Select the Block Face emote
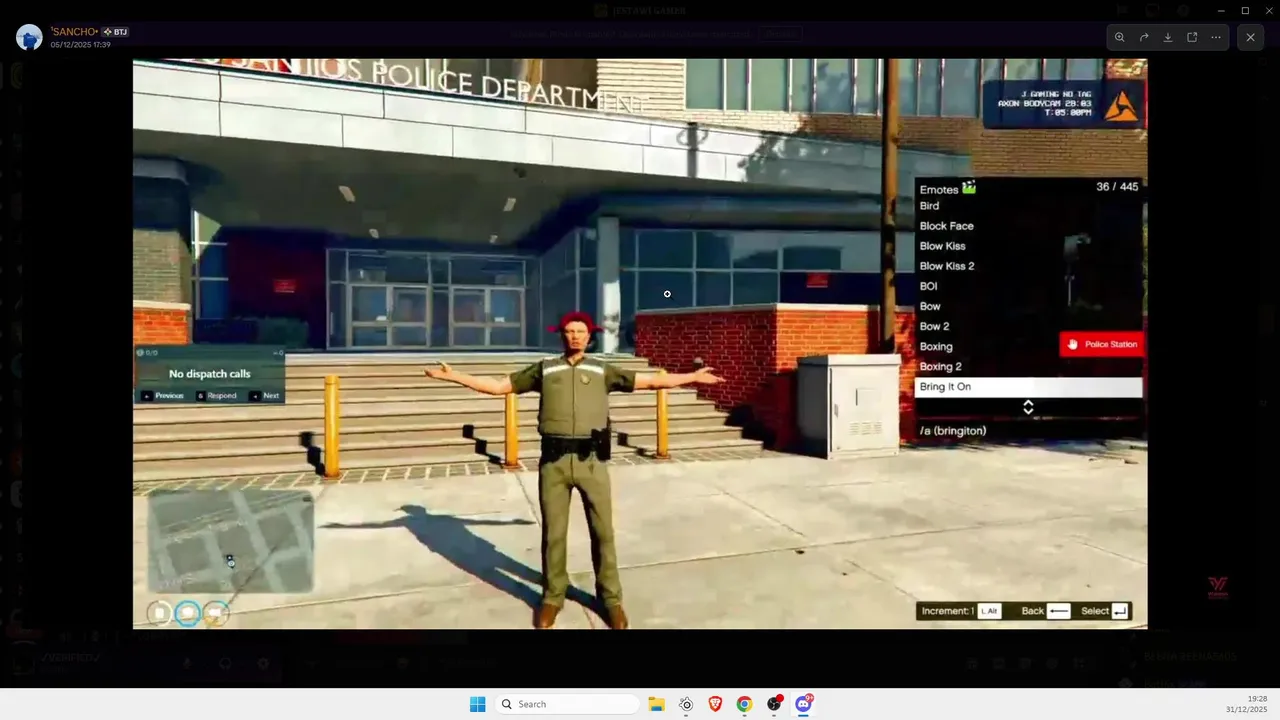1280x720 pixels. click(1028, 226)
